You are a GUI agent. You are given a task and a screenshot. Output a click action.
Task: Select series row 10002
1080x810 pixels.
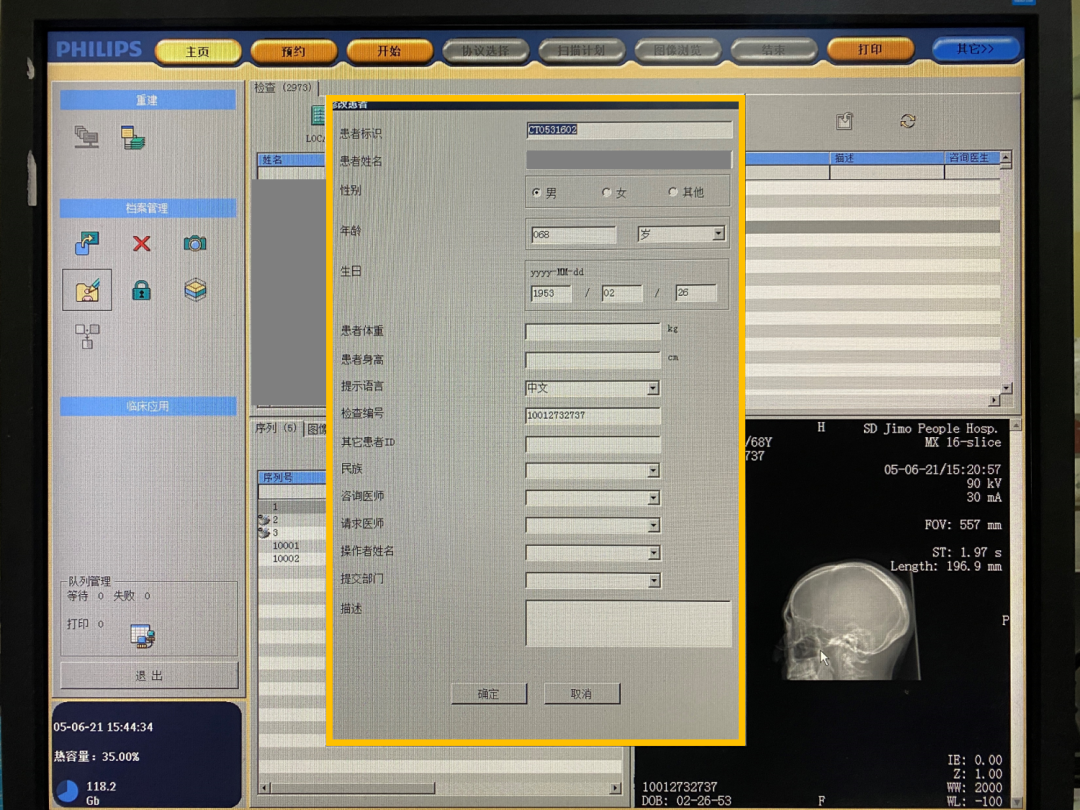(286, 559)
